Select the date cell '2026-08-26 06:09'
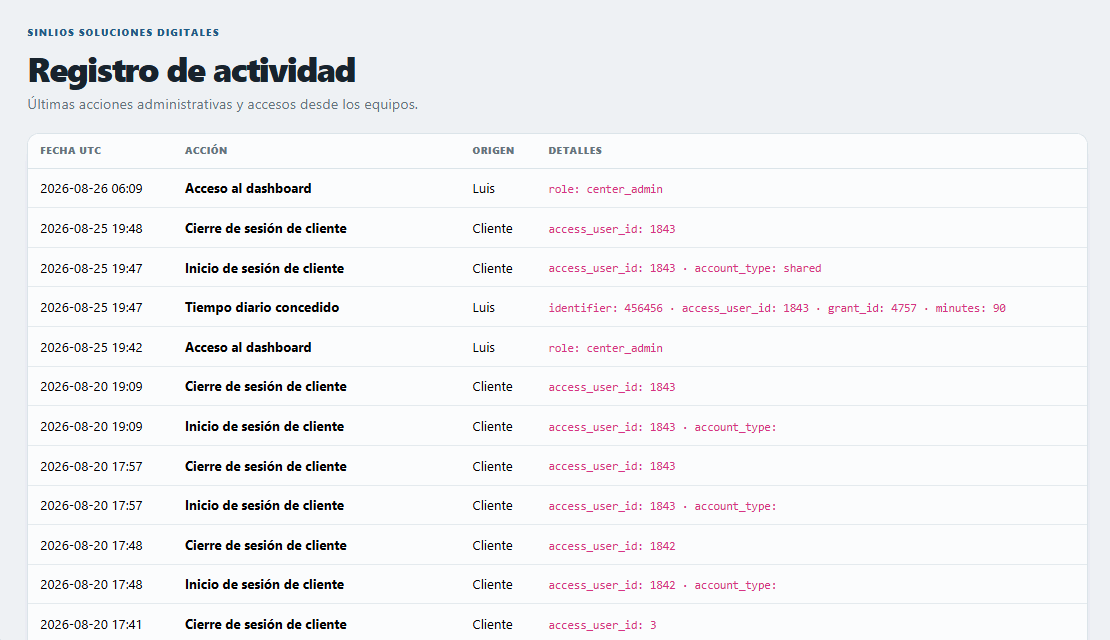 coord(91,189)
